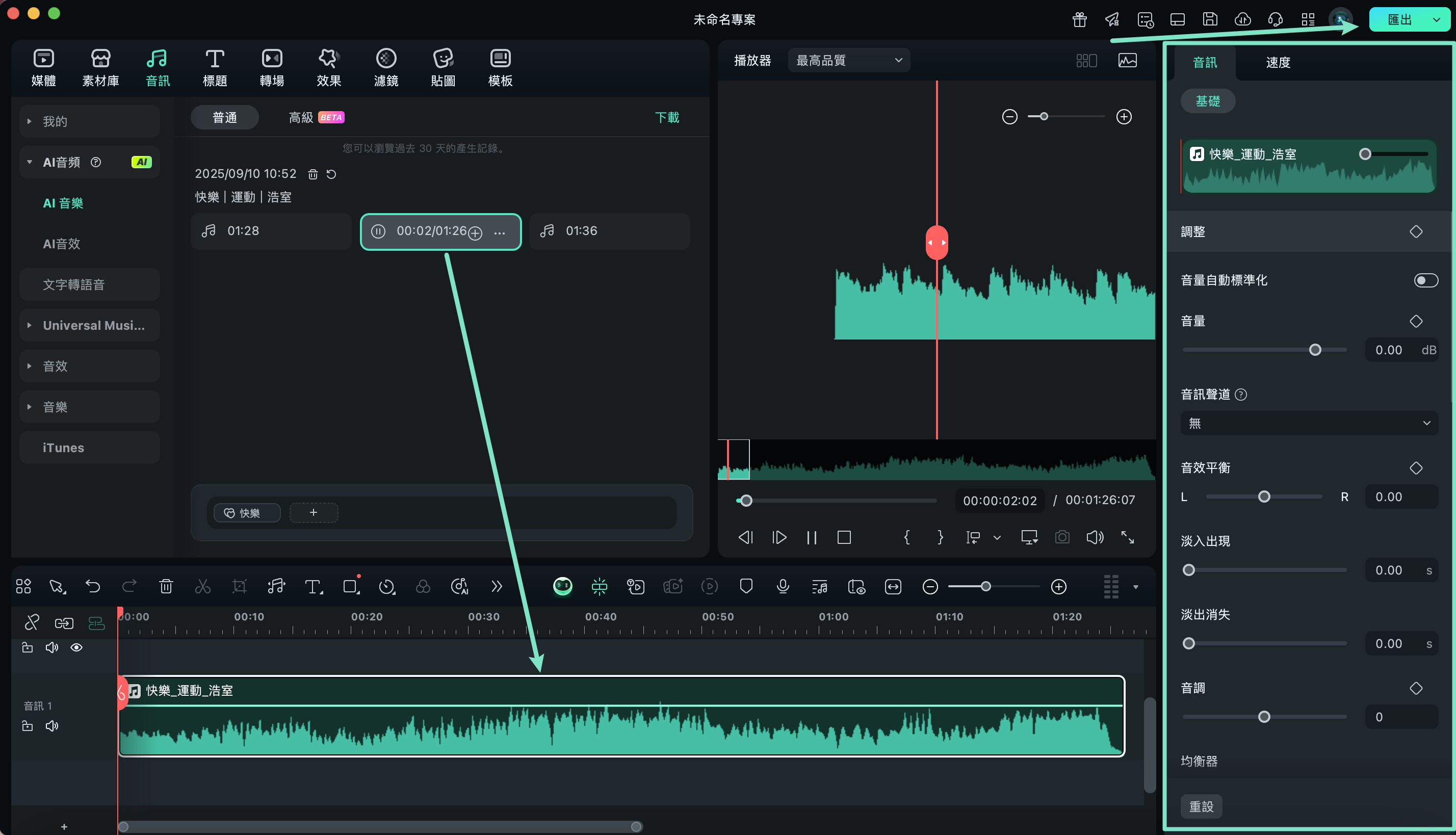The image size is (1456, 835).
Task: Lock the 音訊 1 track
Action: (x=27, y=726)
